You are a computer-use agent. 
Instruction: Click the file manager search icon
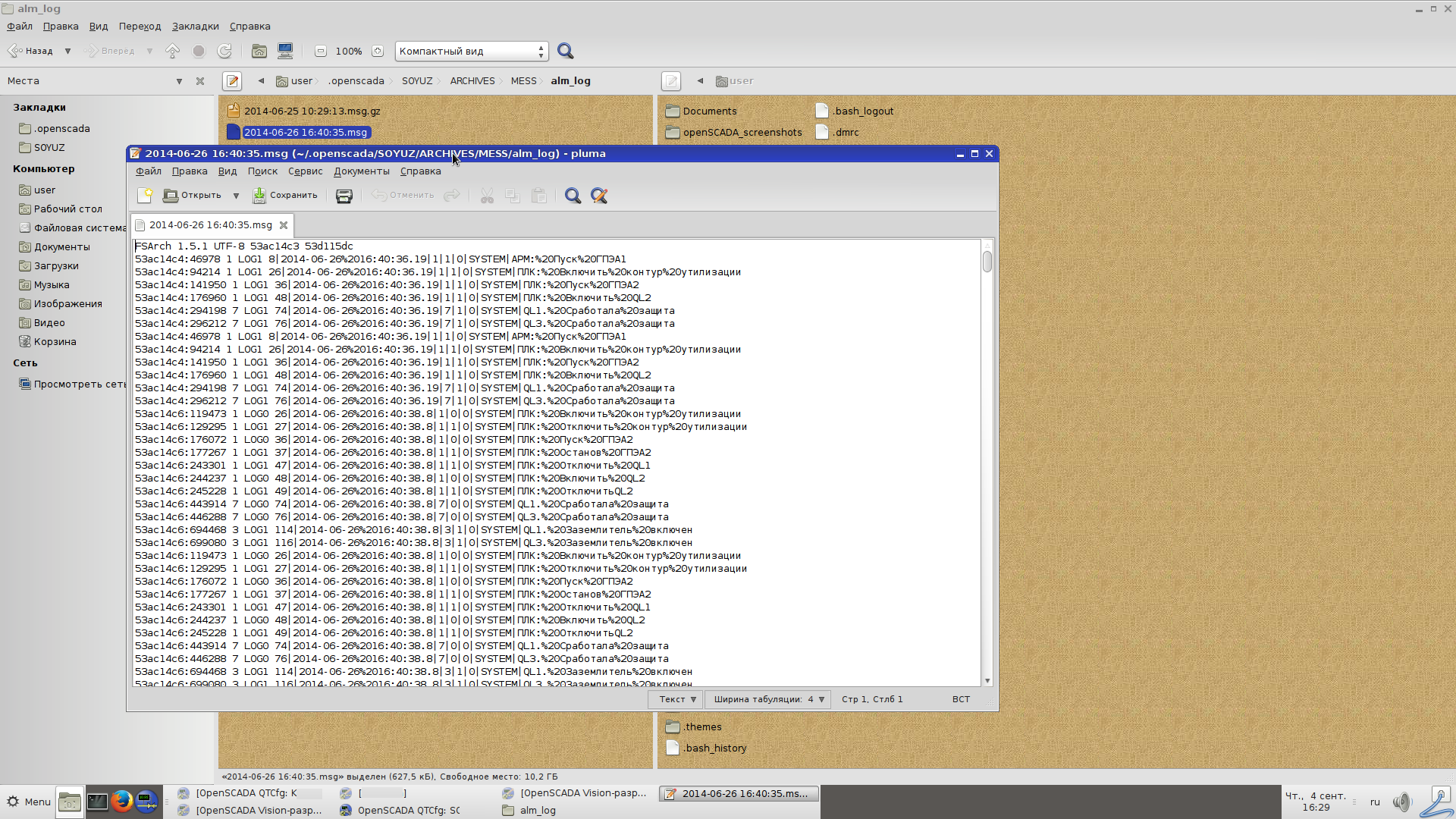pyautogui.click(x=565, y=52)
